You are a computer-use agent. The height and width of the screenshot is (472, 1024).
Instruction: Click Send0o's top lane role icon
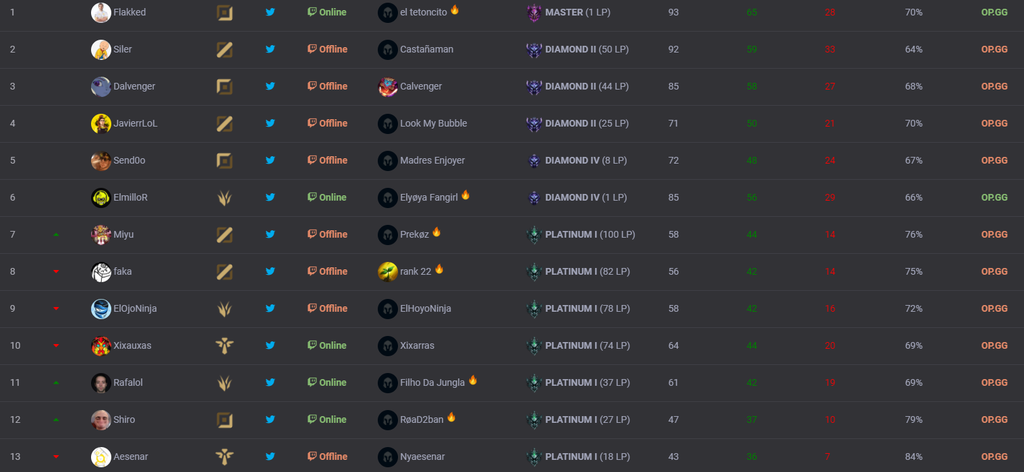225,160
